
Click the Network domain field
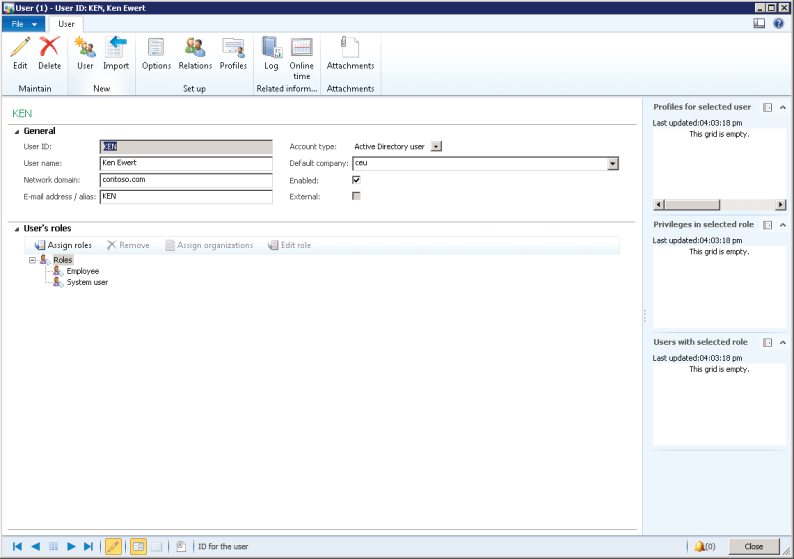186,180
